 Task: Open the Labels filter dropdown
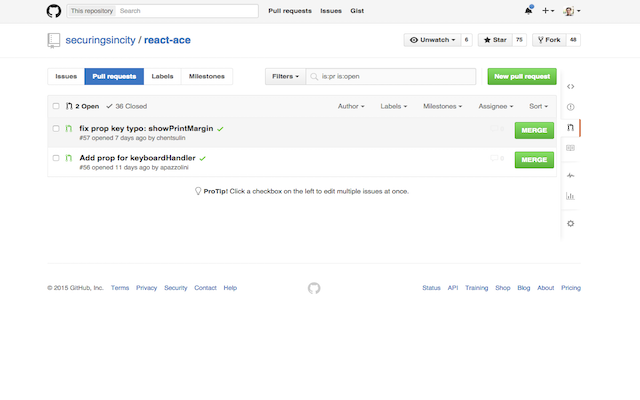(x=394, y=106)
